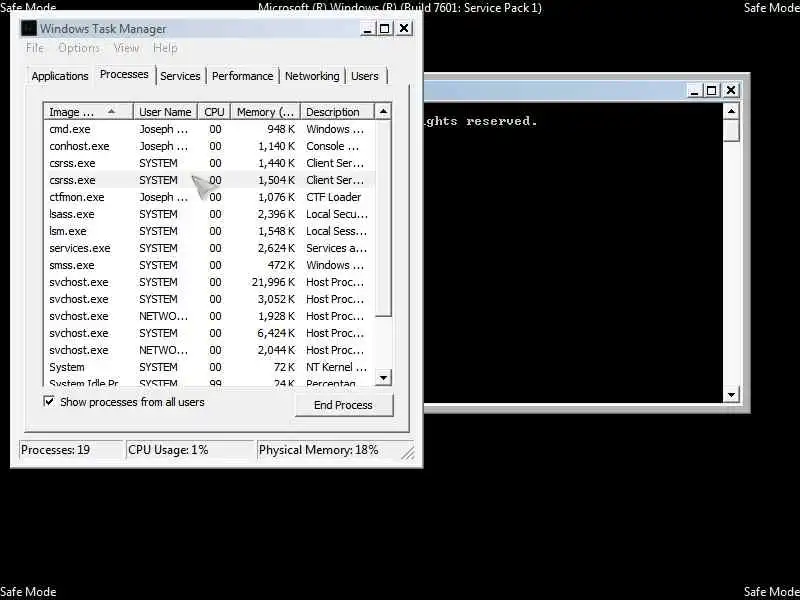
Task: Select csrss.exe using 1,440 K memory
Action: pos(209,163)
